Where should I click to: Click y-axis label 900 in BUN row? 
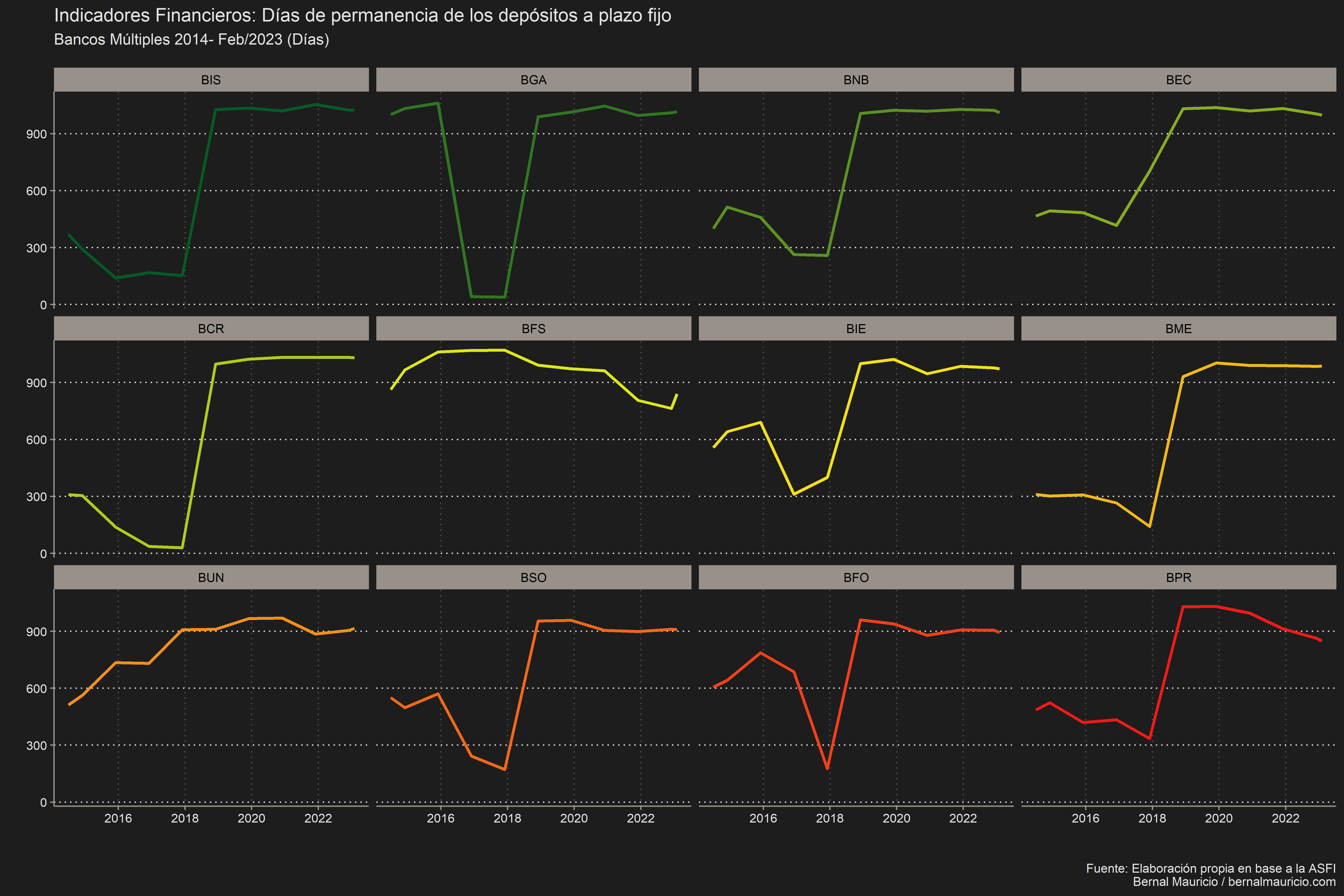(37, 632)
